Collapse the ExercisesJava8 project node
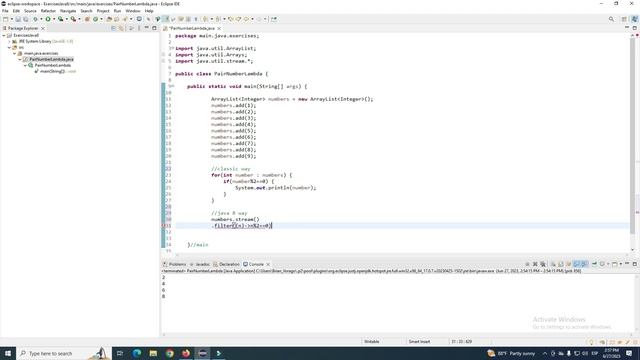Viewport: 640px width, 360px height. coord(4,36)
